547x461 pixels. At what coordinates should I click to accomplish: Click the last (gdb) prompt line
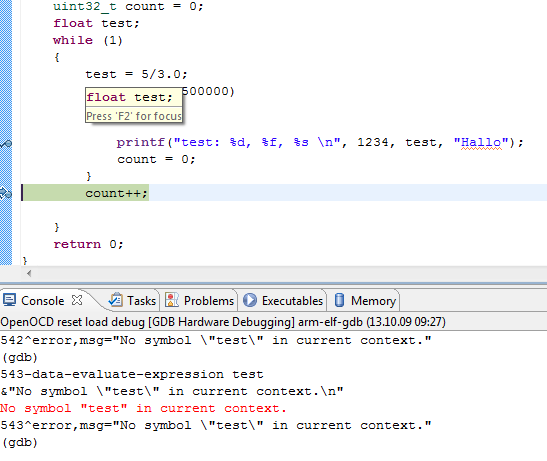tap(20, 443)
